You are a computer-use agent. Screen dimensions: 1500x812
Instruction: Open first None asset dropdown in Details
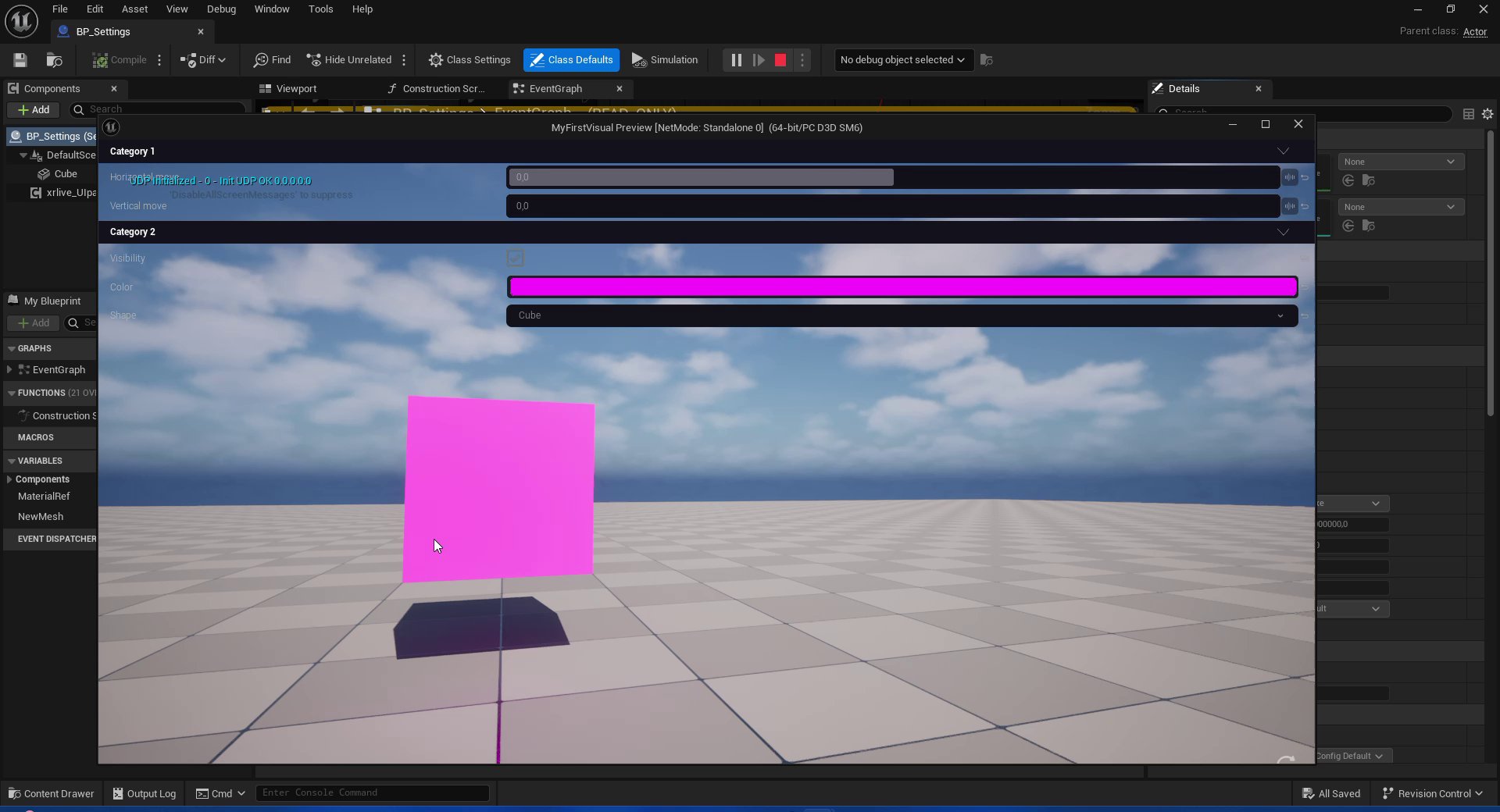pyautogui.click(x=1402, y=162)
